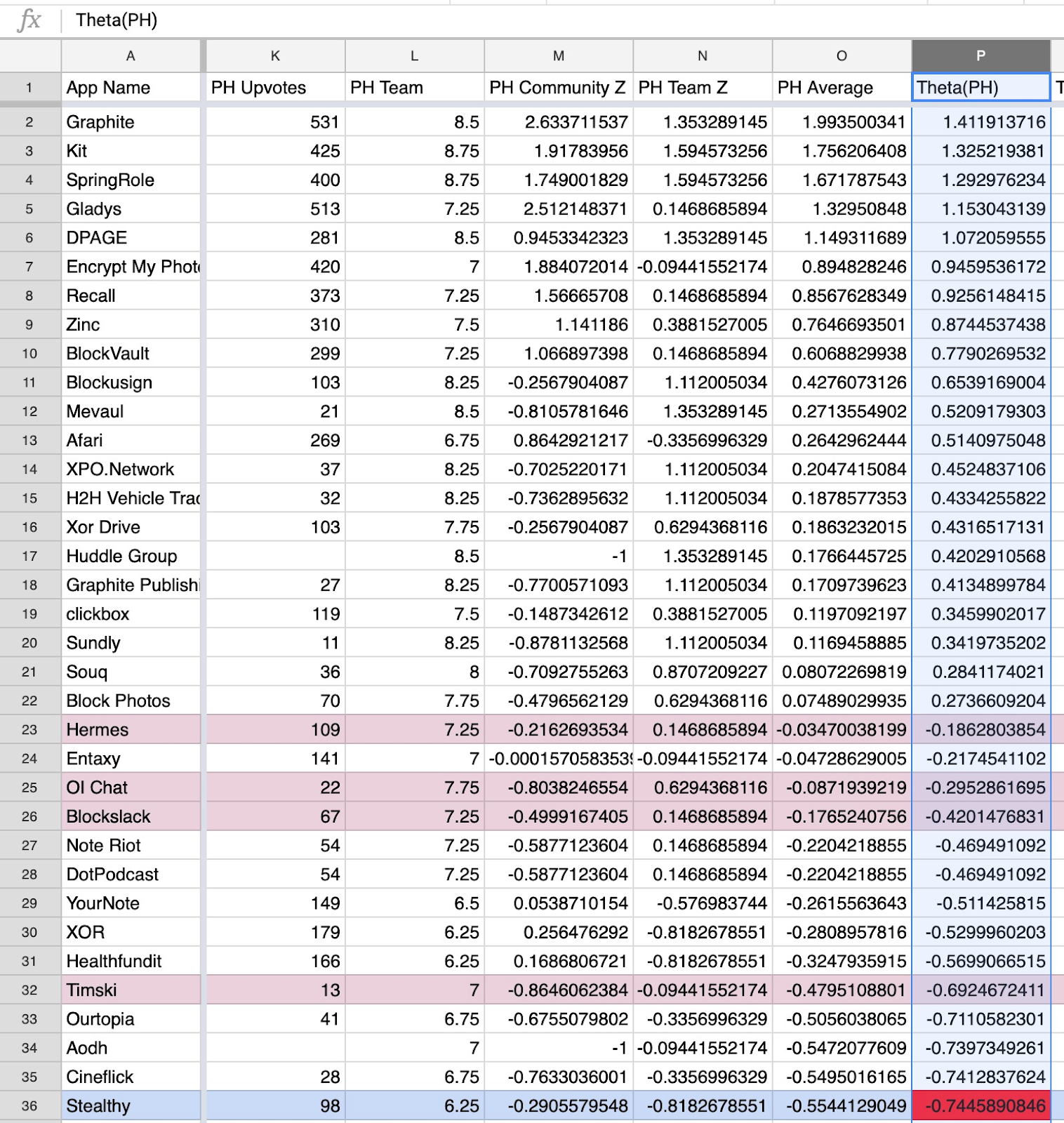This screenshot has width=1064, height=1123.
Task: Select the pink Hermes cell
Action: [x=131, y=729]
